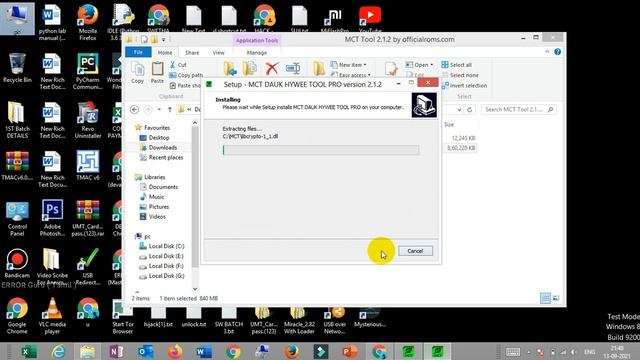
Task: Open Recycle Bin on the desktop
Action: click(17, 69)
